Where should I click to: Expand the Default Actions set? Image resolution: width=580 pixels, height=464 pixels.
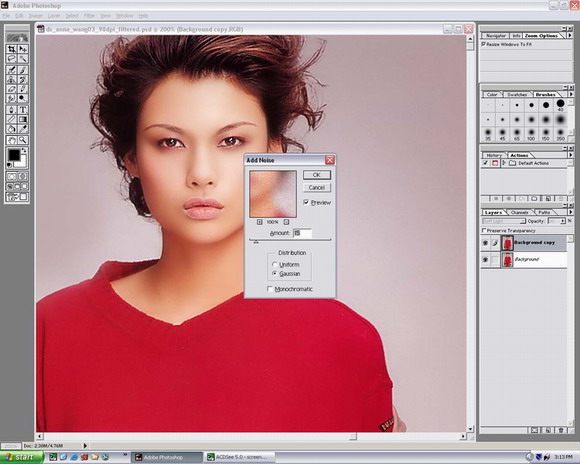click(503, 163)
